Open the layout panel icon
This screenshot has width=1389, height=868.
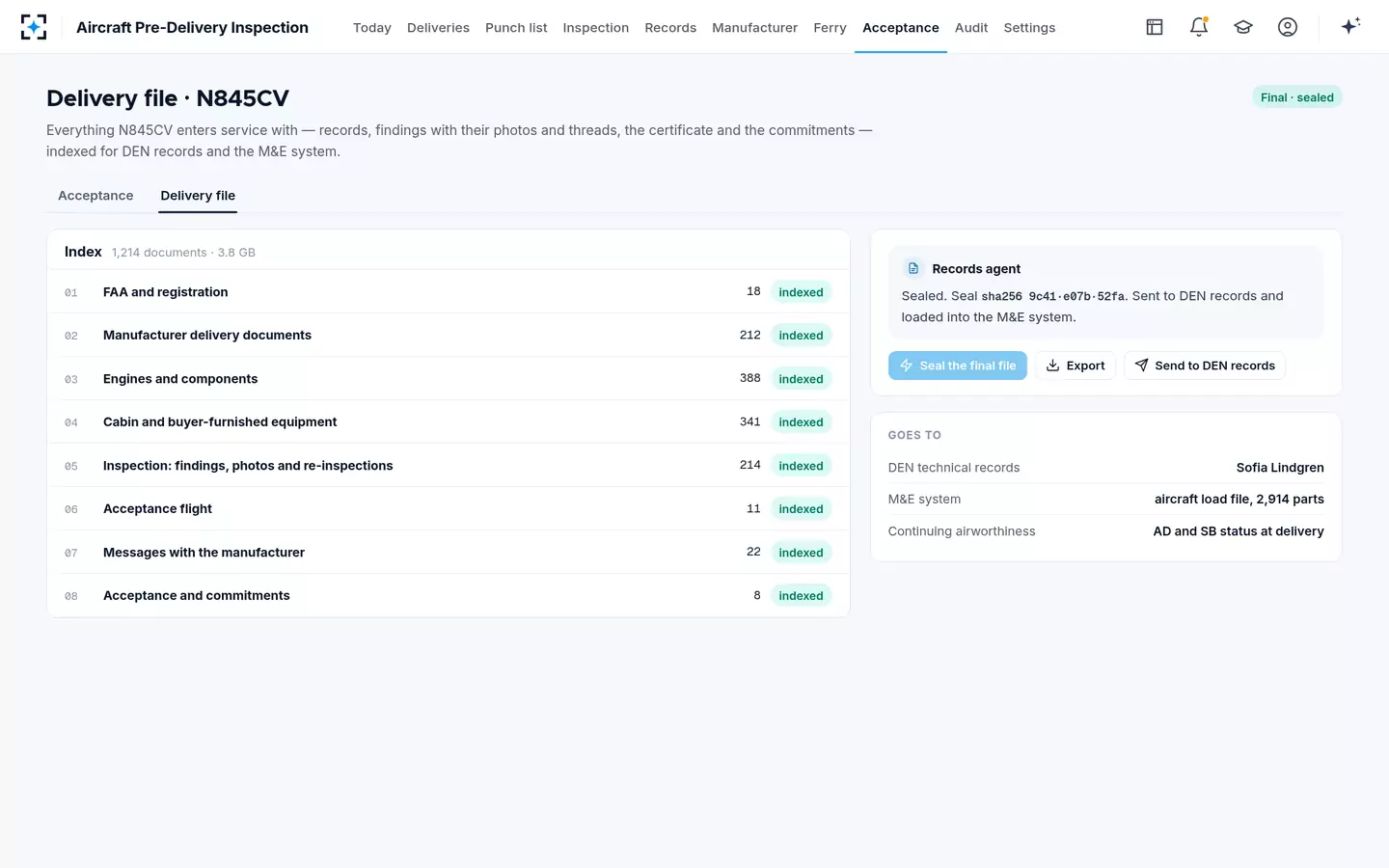pyautogui.click(x=1155, y=27)
